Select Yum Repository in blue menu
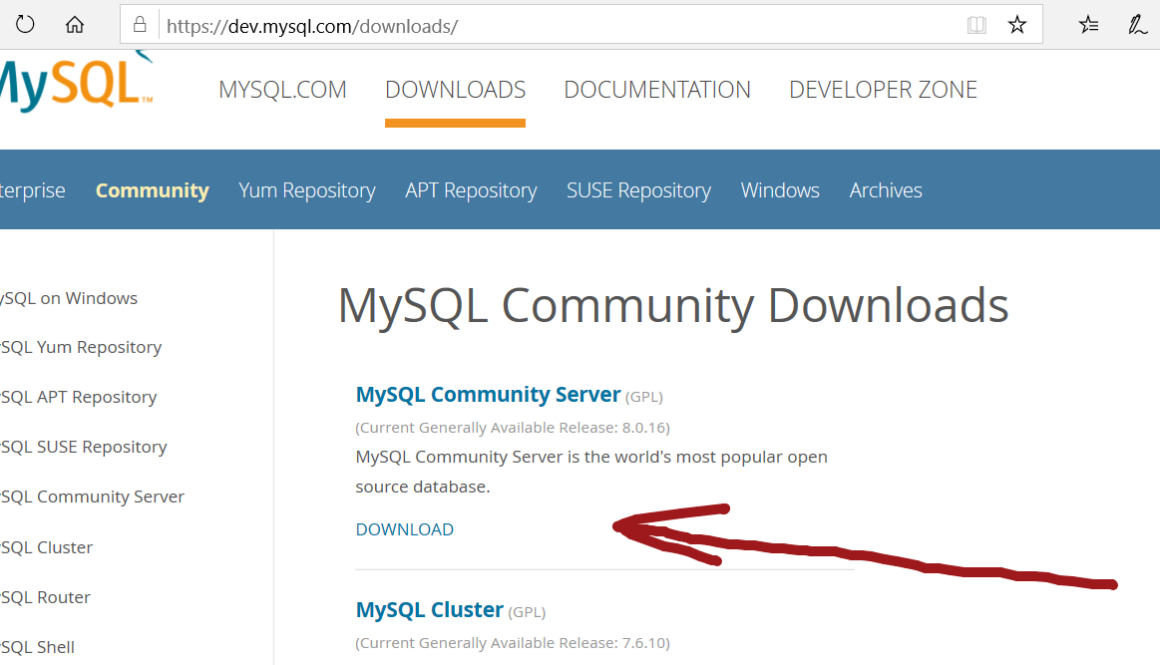The height and width of the screenshot is (665, 1160). coord(307,190)
